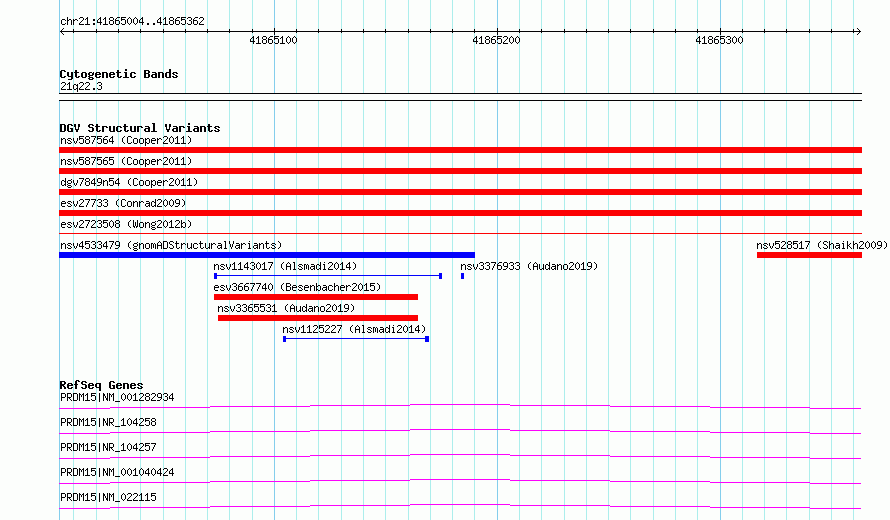Click the left arrowhead of the ruler
The width and height of the screenshot is (890, 520).
pos(62,31)
